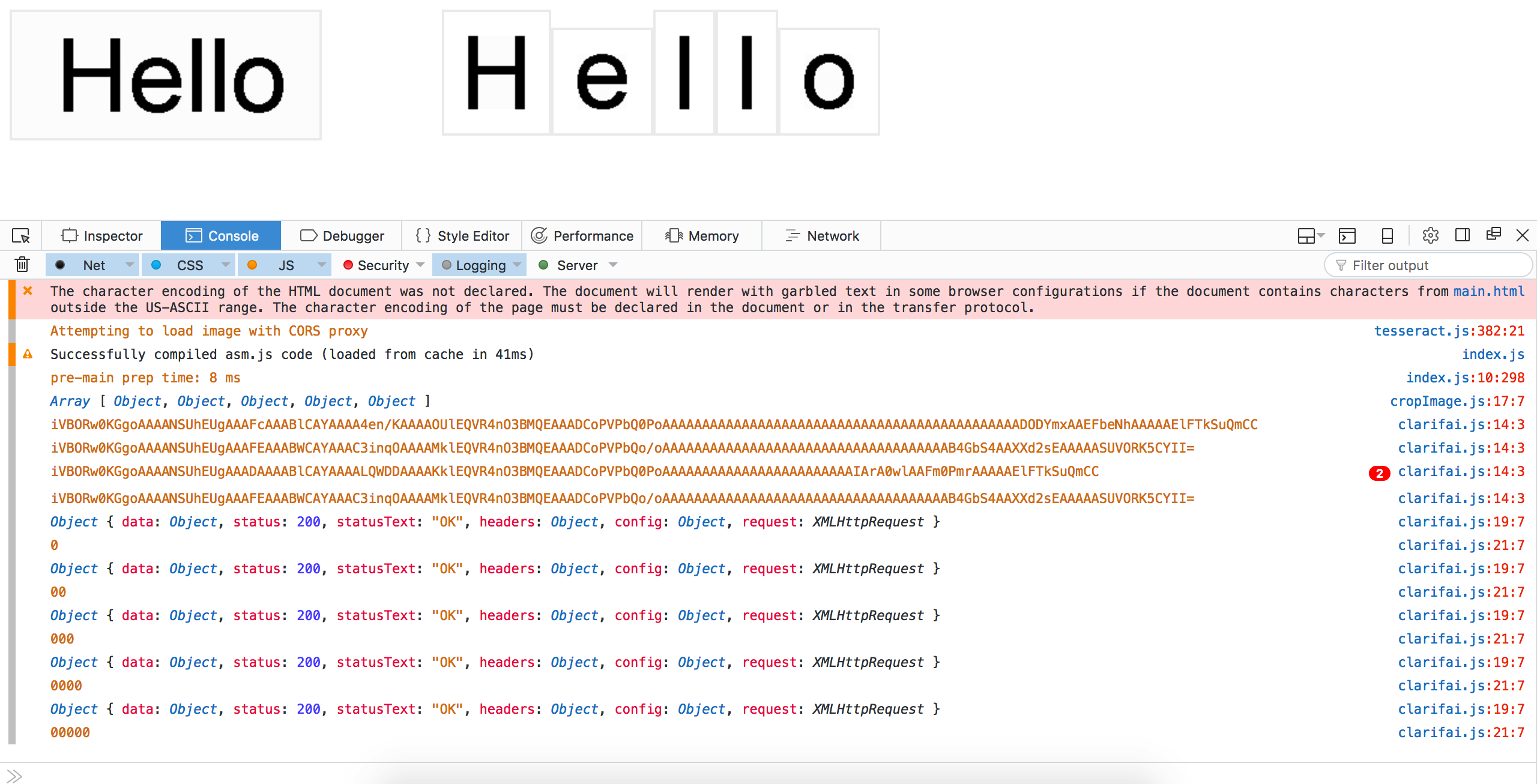Click the separate window icon

(x=1493, y=235)
